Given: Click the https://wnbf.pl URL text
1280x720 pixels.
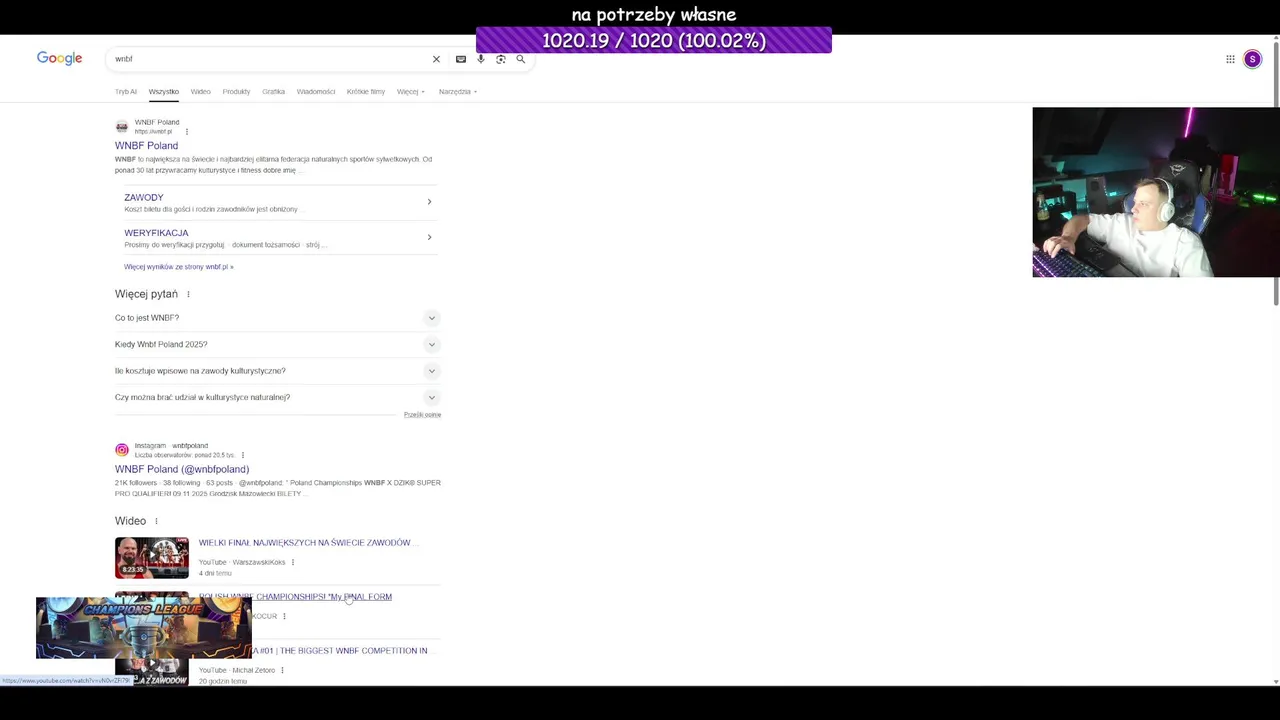Looking at the screenshot, I should pyautogui.click(x=154, y=132).
